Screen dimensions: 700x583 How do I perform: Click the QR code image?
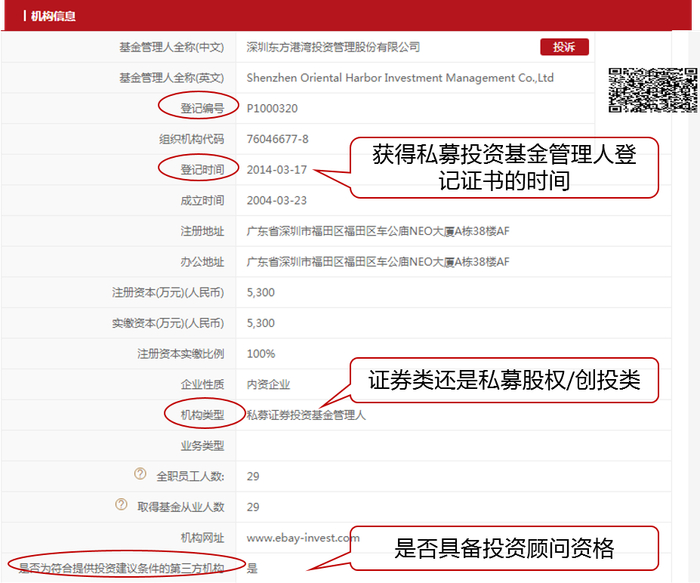pos(653,90)
